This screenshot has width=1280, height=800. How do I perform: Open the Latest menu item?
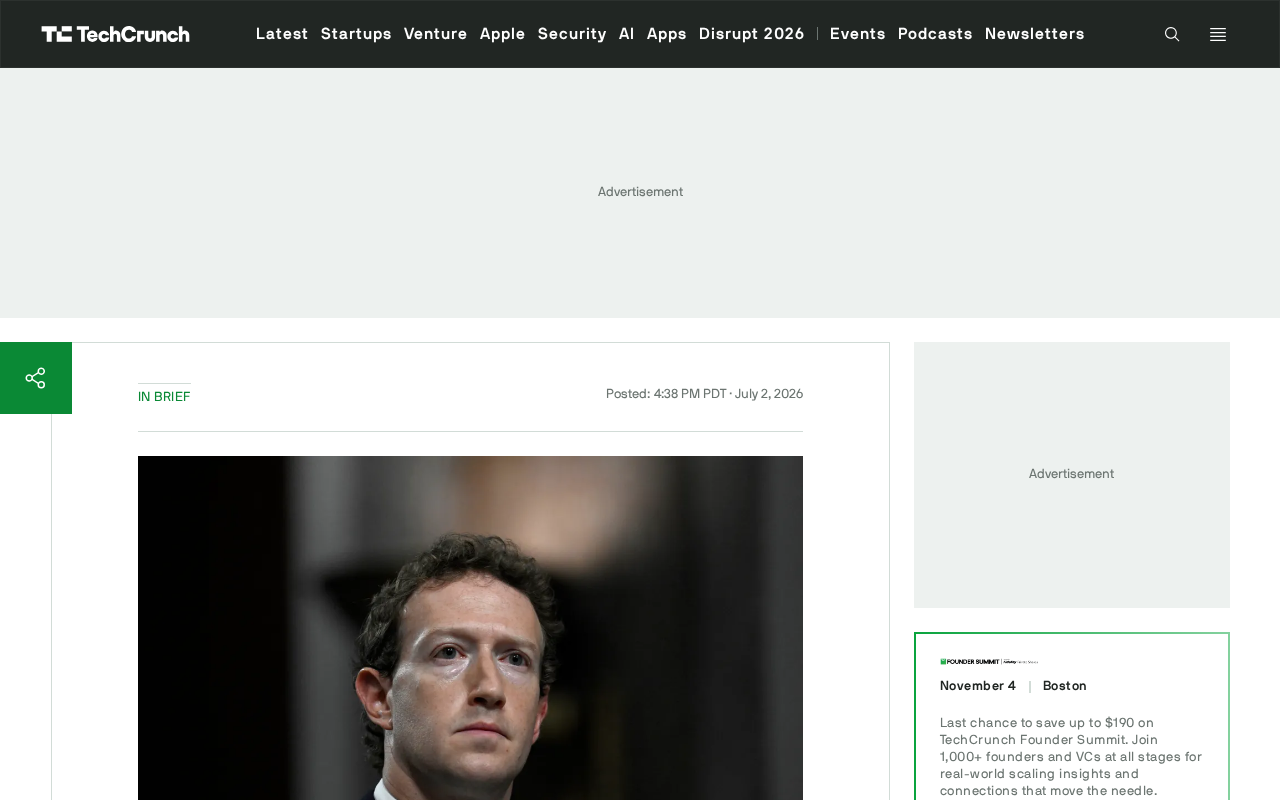click(282, 34)
